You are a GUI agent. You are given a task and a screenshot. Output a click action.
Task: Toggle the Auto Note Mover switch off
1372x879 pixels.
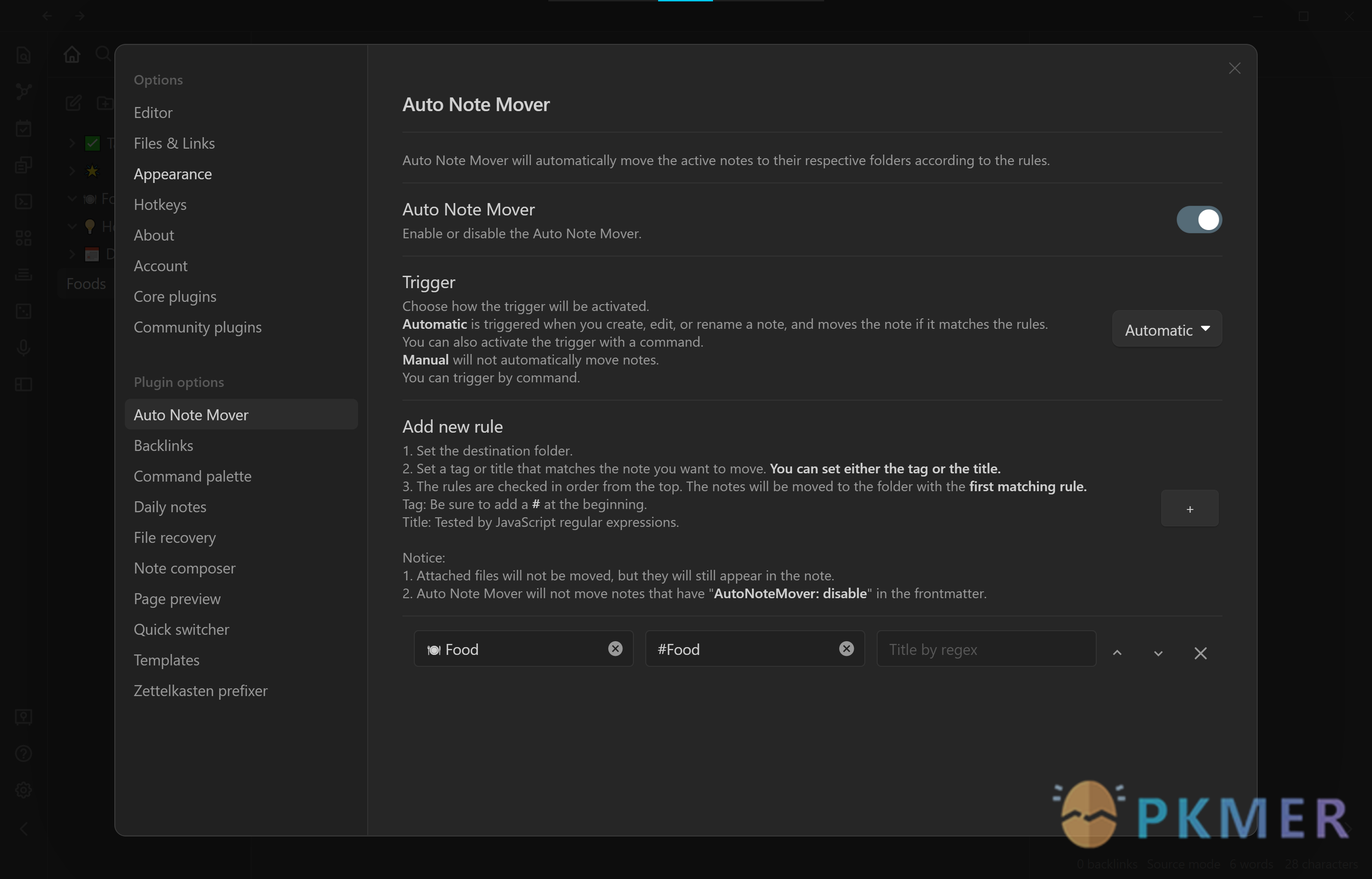click(1199, 220)
